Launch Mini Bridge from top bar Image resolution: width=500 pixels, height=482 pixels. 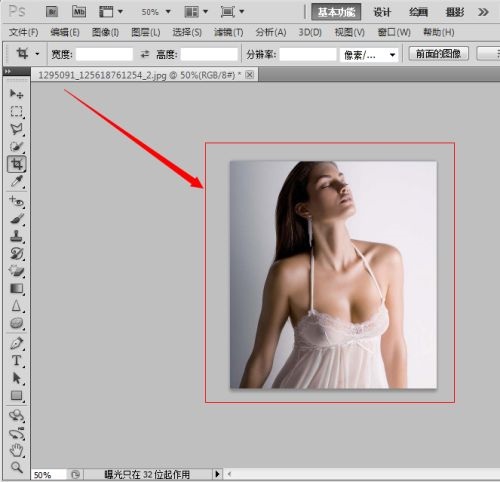pyautogui.click(x=79, y=12)
